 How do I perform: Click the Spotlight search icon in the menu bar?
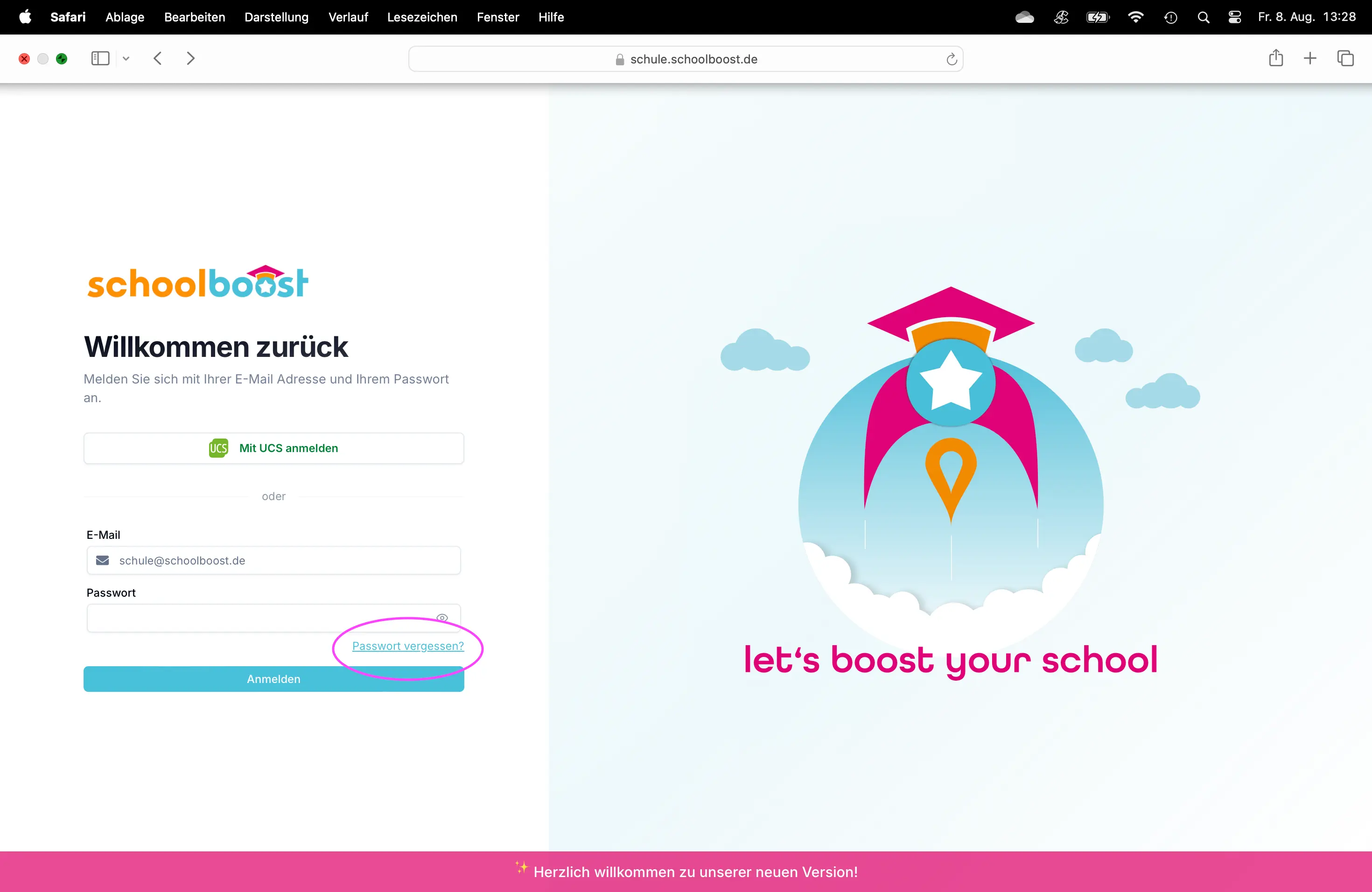(1203, 17)
